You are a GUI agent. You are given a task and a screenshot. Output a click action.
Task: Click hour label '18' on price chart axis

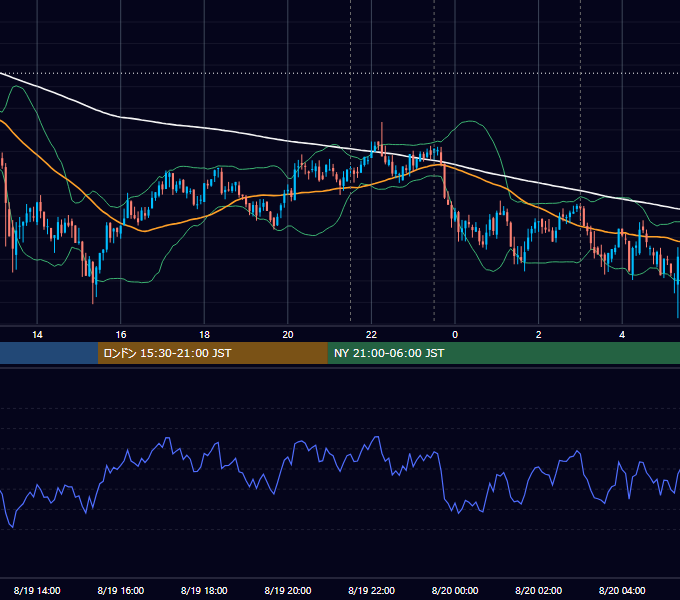tap(204, 335)
